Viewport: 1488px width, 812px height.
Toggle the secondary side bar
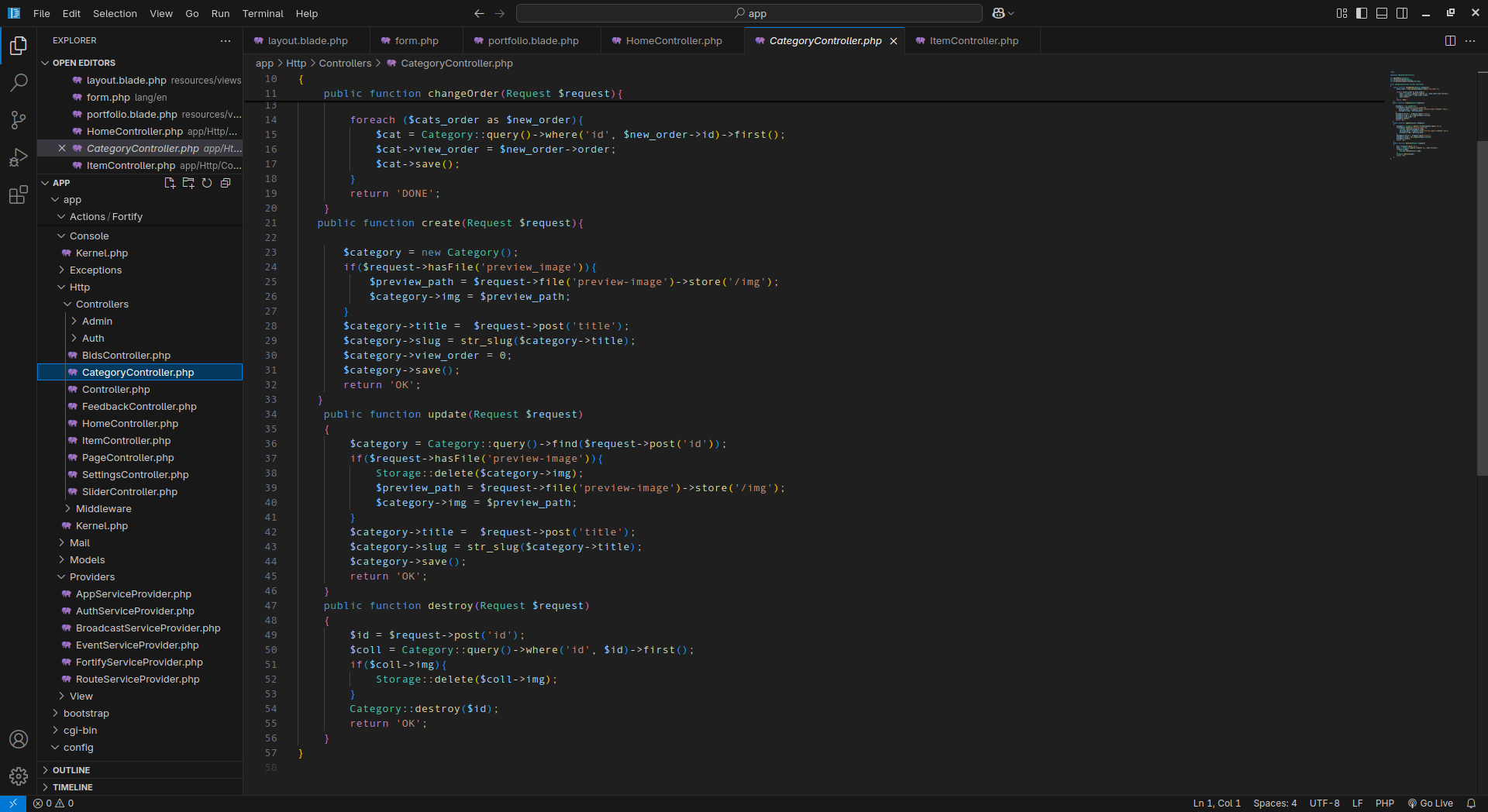click(x=1402, y=13)
